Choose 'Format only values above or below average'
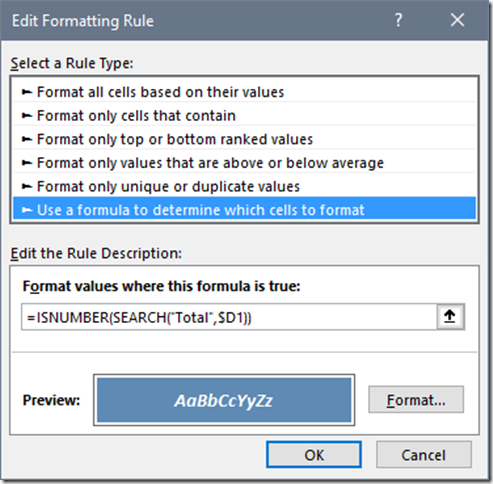This screenshot has height=484, width=493. [244, 163]
